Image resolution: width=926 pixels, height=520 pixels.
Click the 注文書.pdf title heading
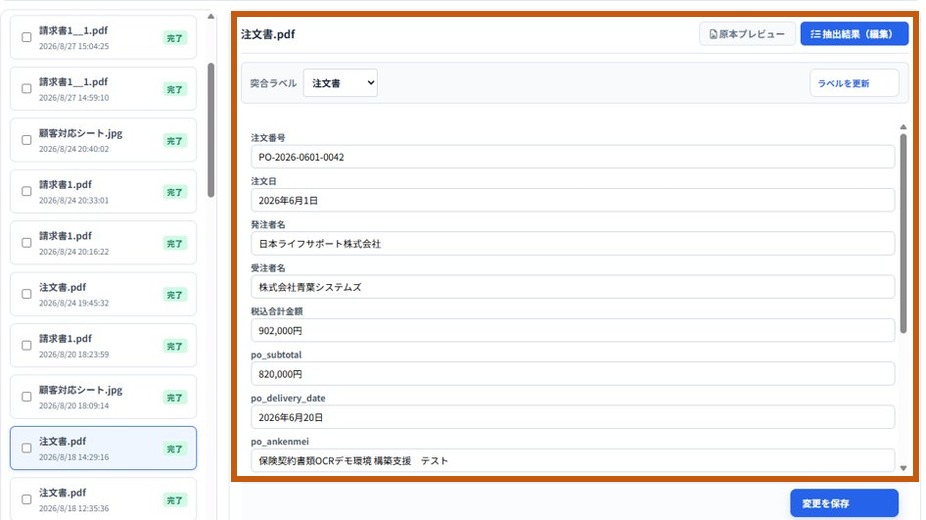point(268,34)
